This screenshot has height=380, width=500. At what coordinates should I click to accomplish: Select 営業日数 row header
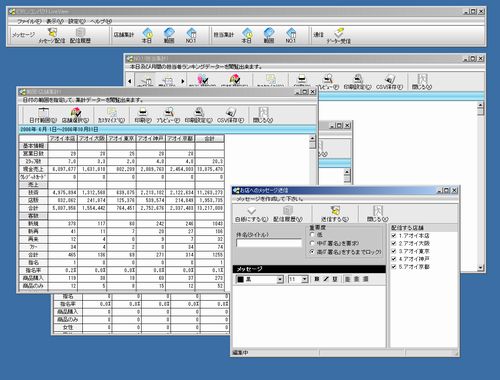(34, 154)
